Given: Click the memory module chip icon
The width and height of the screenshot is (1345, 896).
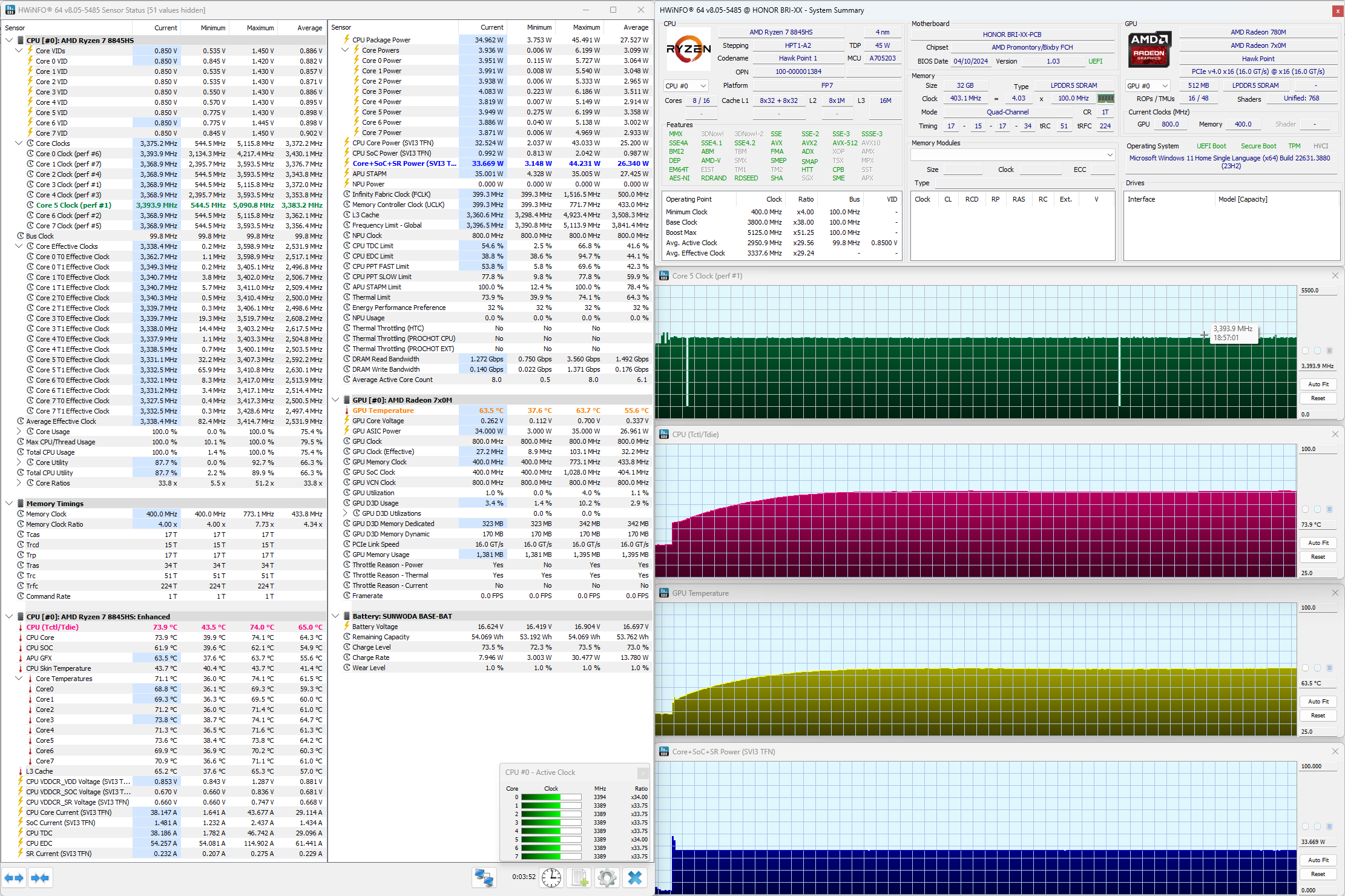Looking at the screenshot, I should [1105, 98].
